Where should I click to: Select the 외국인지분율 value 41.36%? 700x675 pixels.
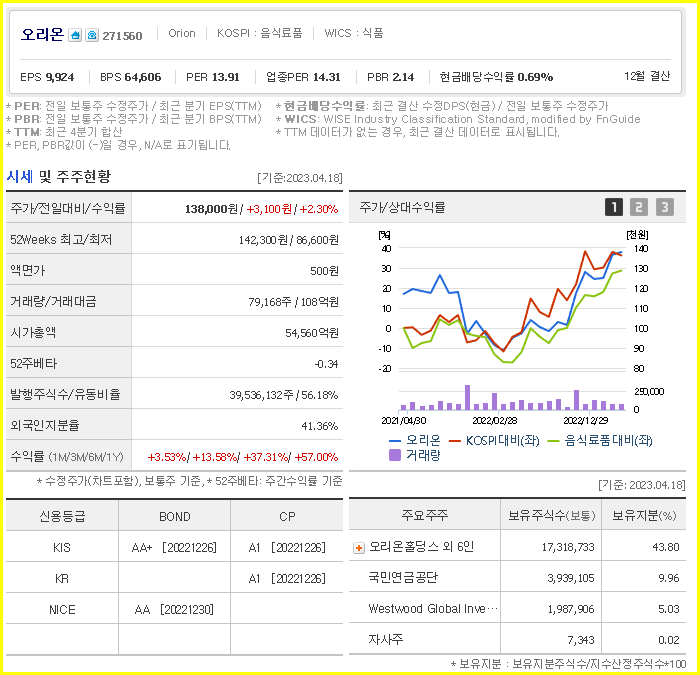point(320,426)
